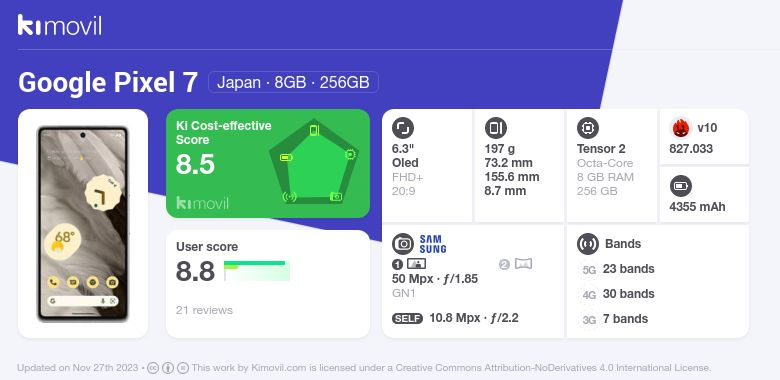Click the Bands signal icon
This screenshot has width=780, height=380.
click(x=588, y=244)
